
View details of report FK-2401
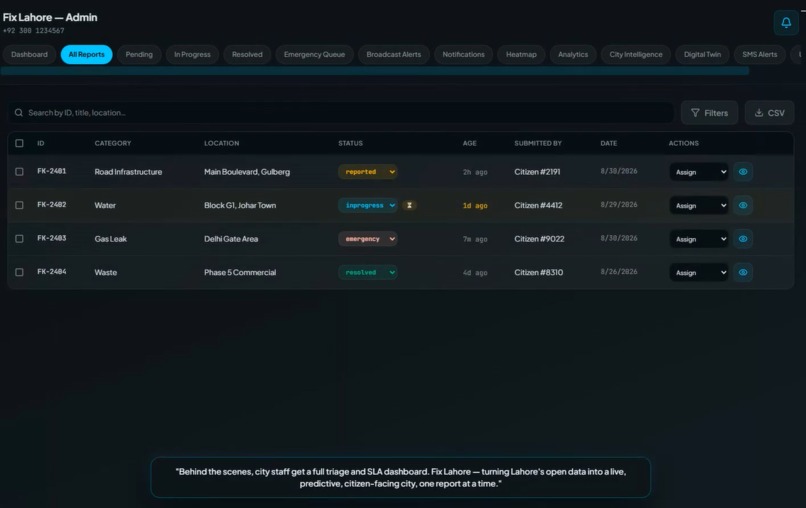(x=743, y=172)
